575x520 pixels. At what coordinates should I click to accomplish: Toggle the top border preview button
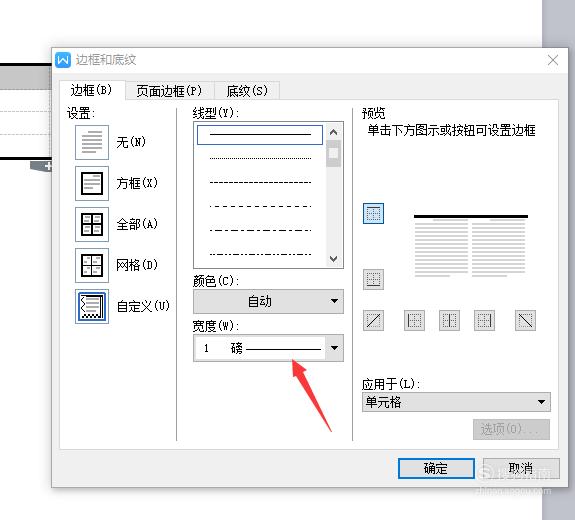coord(373,213)
